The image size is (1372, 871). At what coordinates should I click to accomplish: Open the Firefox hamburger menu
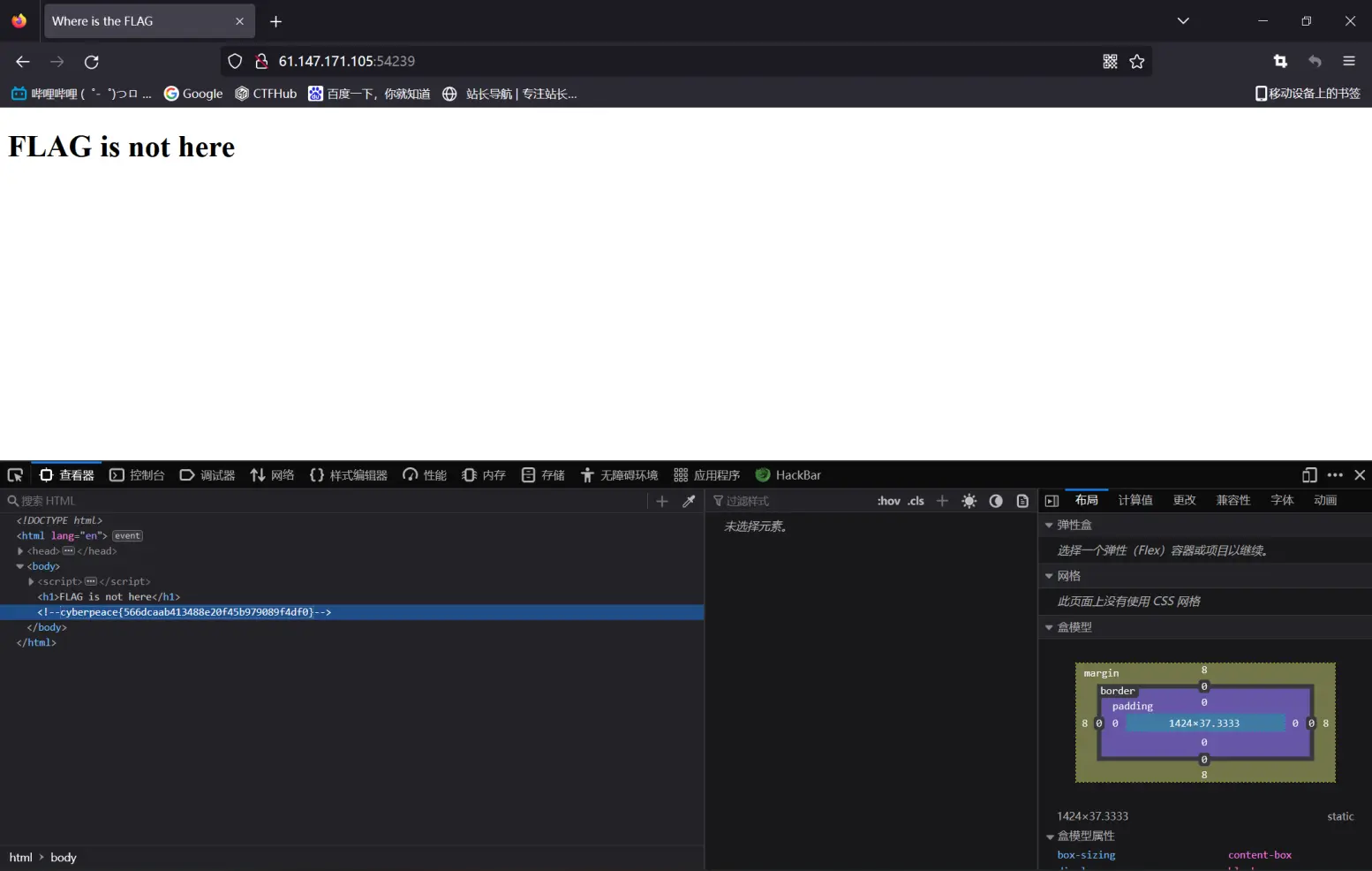(1348, 61)
